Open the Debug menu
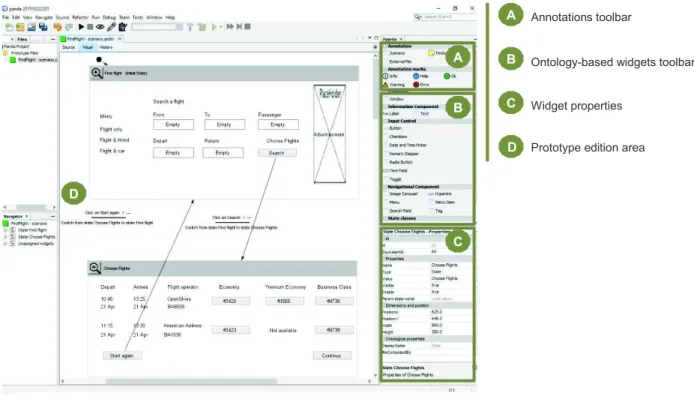The height and width of the screenshot is (399, 694). pyautogui.click(x=109, y=17)
